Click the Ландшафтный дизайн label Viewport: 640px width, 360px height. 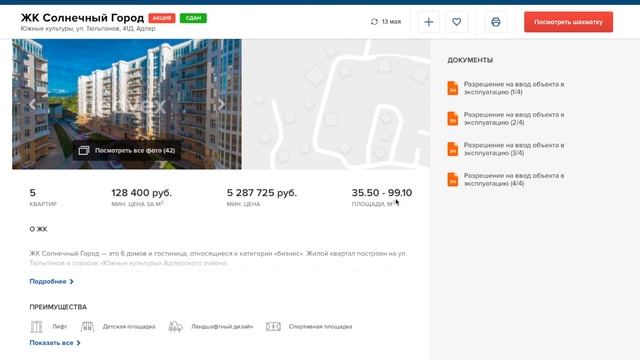pyautogui.click(x=222, y=327)
